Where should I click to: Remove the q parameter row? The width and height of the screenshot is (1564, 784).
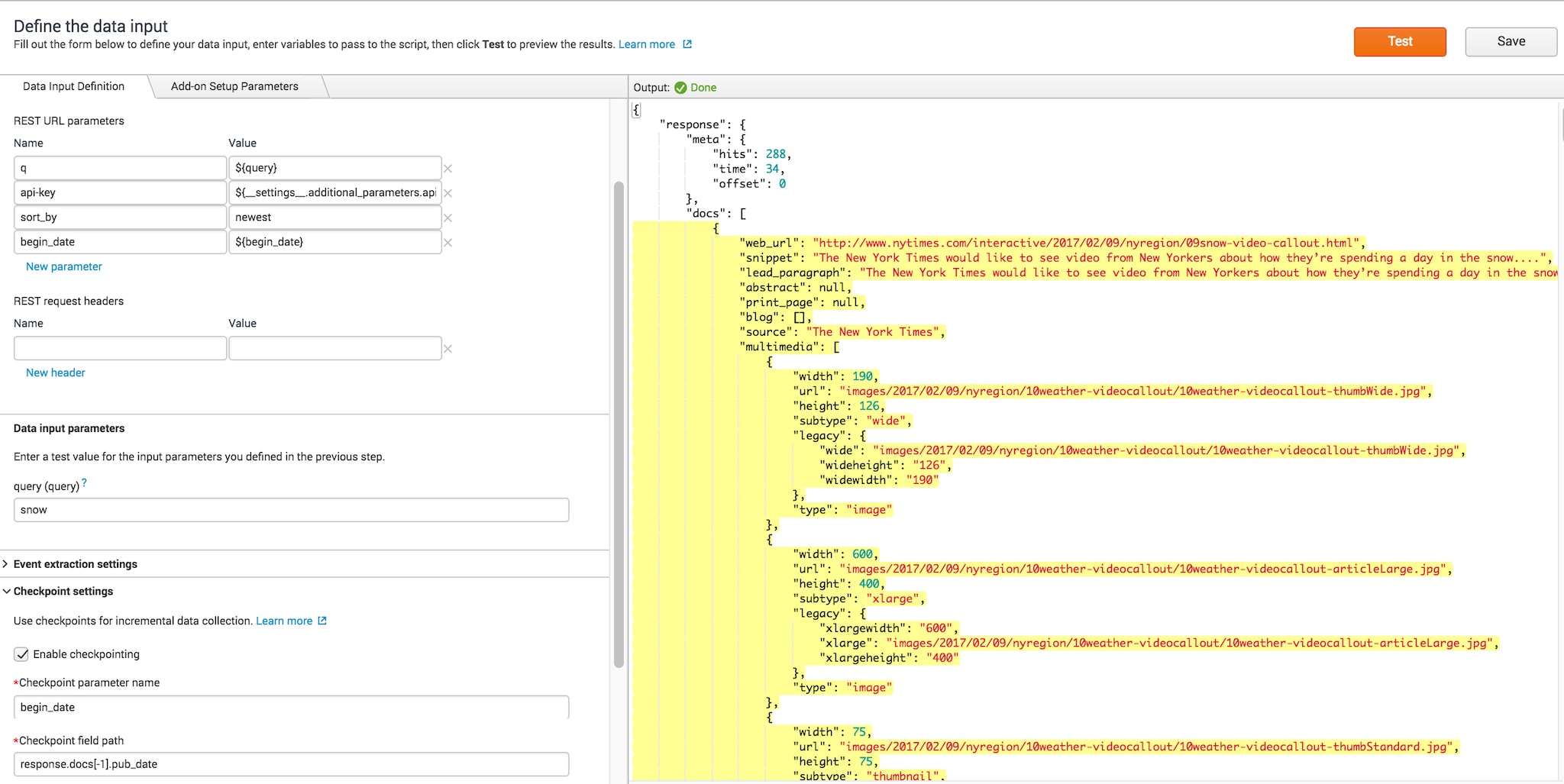(x=448, y=169)
